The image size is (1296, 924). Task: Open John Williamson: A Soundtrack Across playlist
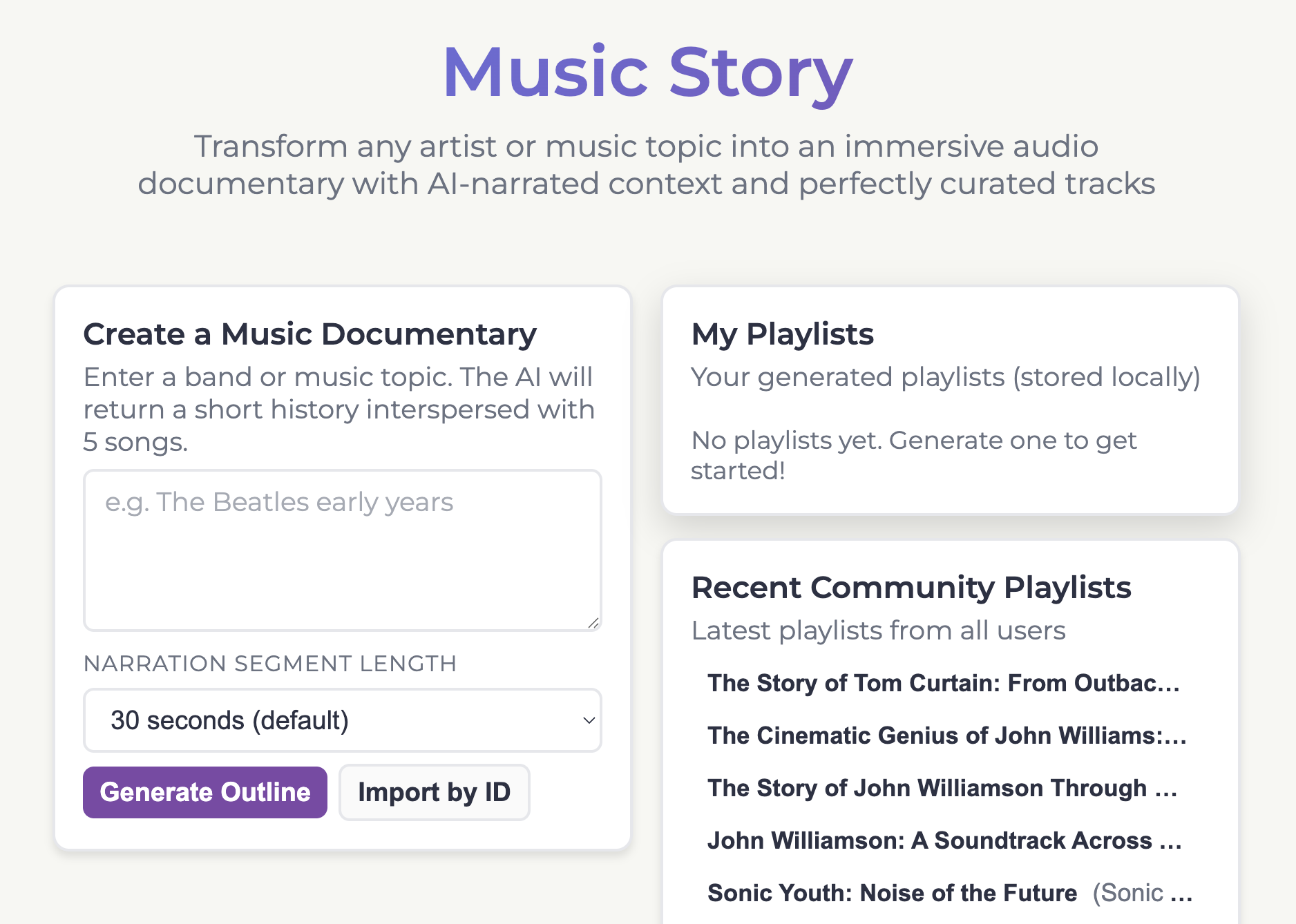944,840
